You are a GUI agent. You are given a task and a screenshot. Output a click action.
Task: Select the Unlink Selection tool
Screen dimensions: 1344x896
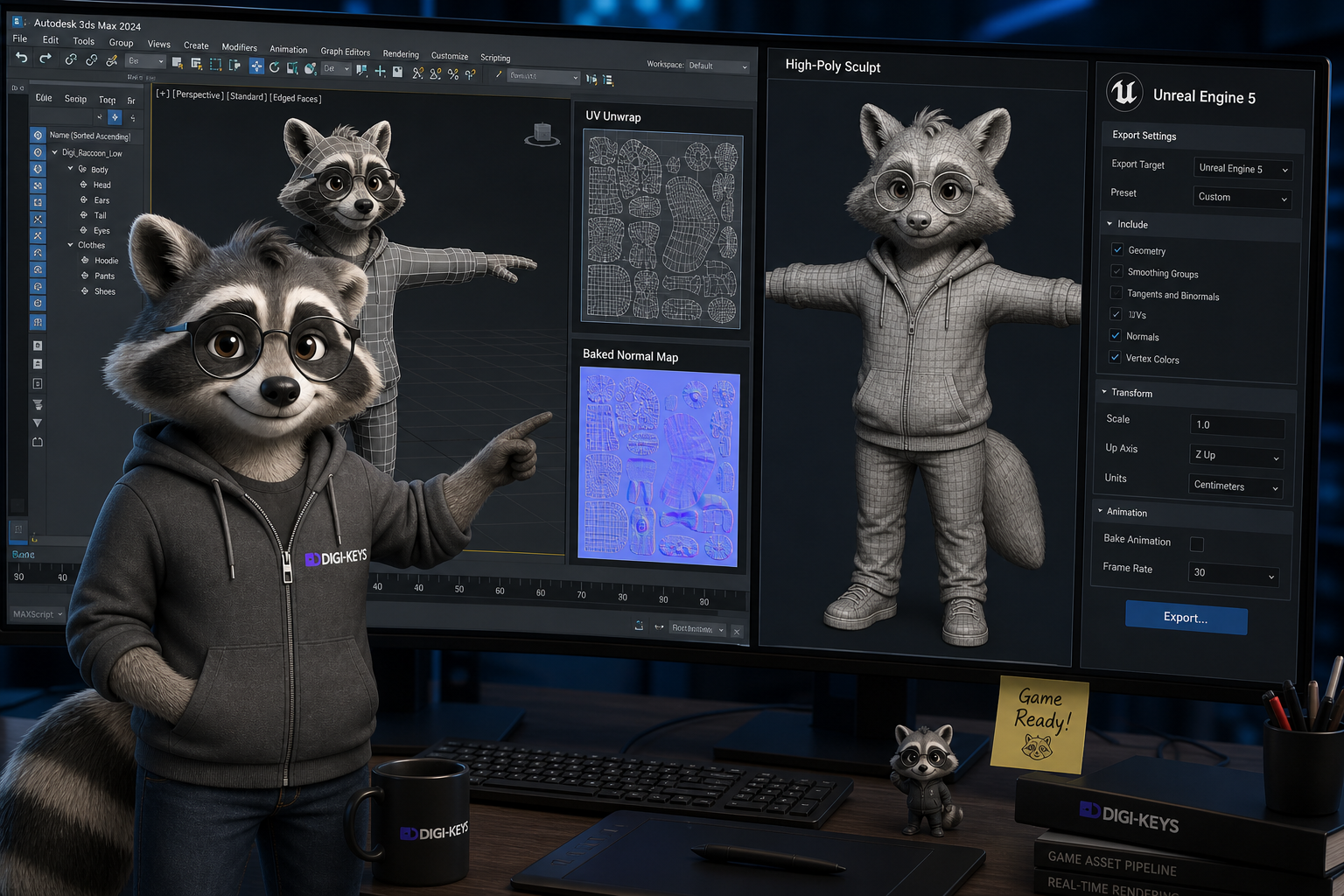point(91,59)
